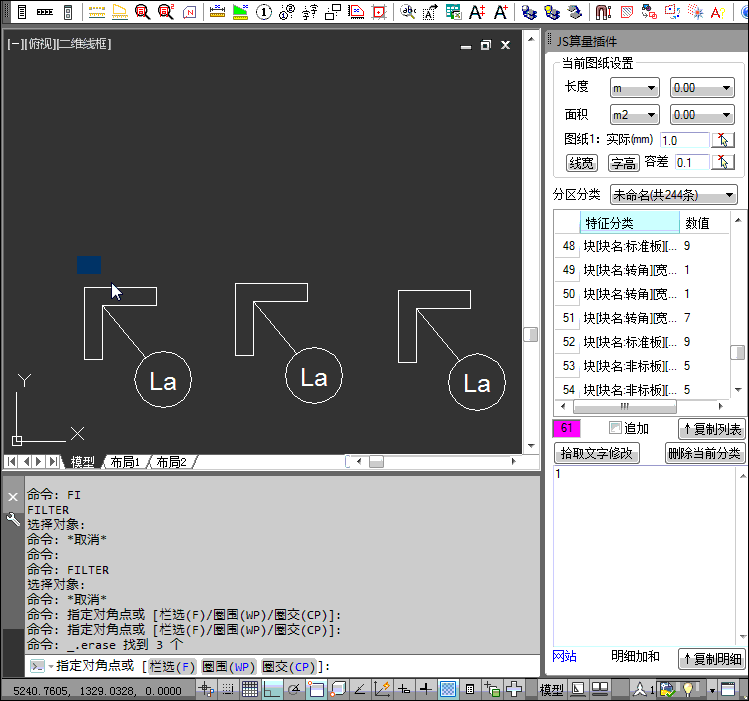
Task: Enable the 追加 checkbox
Action: pos(615,429)
